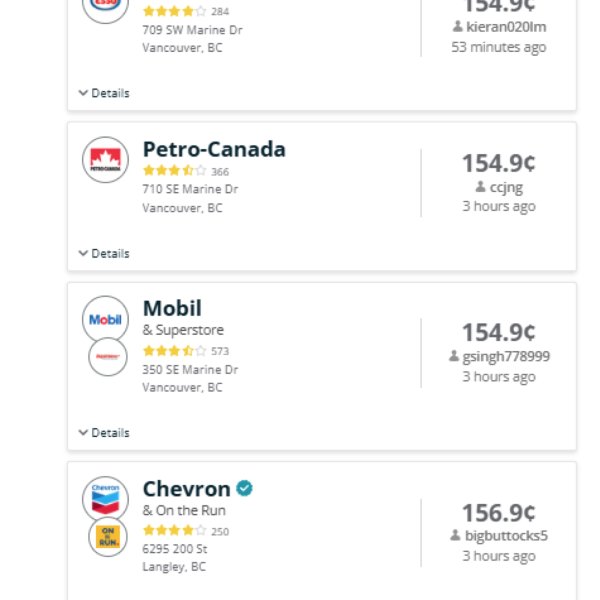Image resolution: width=600 pixels, height=600 pixels.
Task: Click the 156.9¢ Chevron price
Action: point(498,513)
